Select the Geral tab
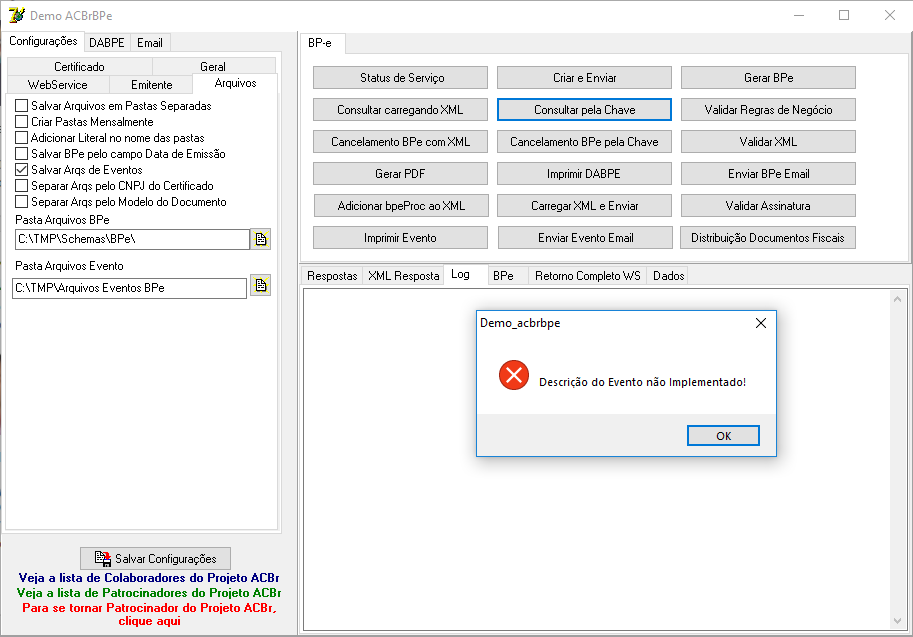 pos(213,66)
